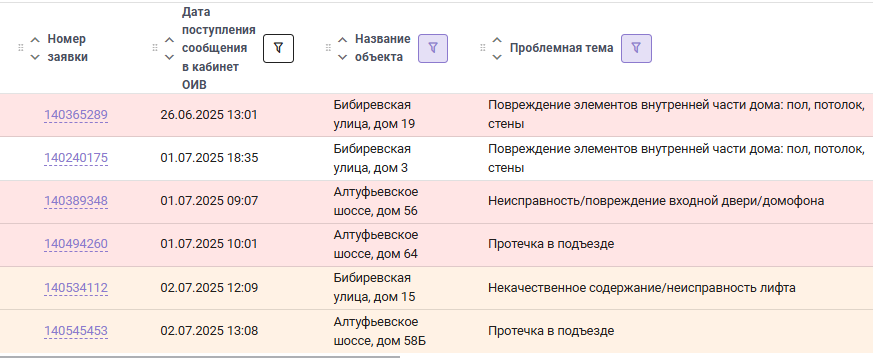Image resolution: width=873 pixels, height=364 pixels.
Task: Open request link 140240175
Action: (x=76, y=159)
